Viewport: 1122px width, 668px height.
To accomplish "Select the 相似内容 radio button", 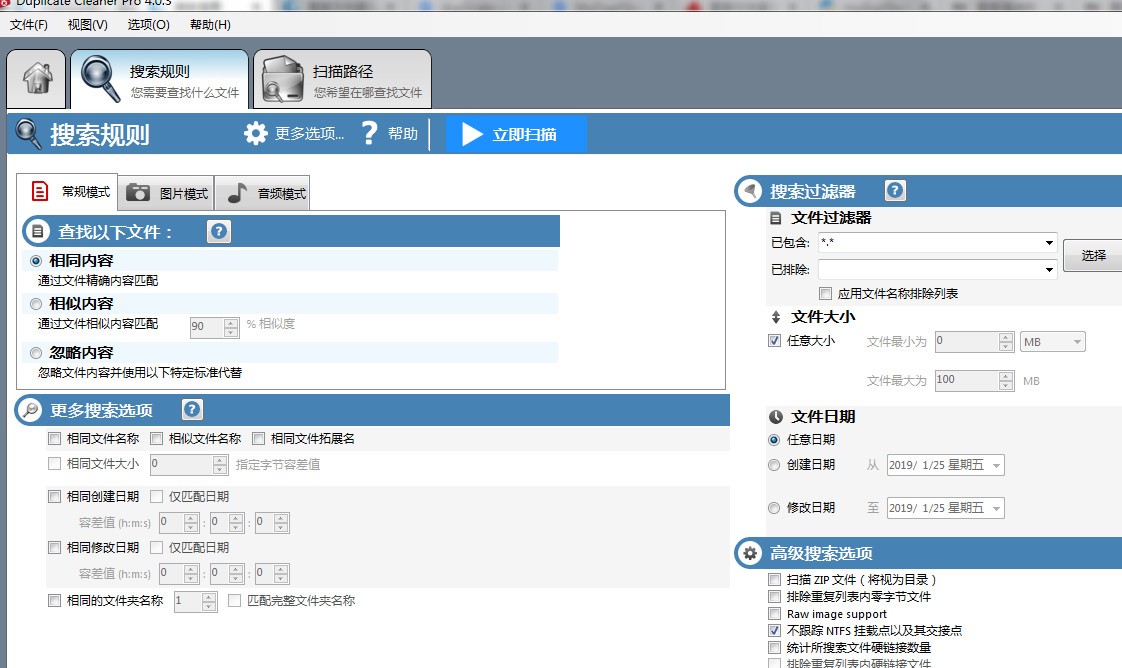I will 35,304.
